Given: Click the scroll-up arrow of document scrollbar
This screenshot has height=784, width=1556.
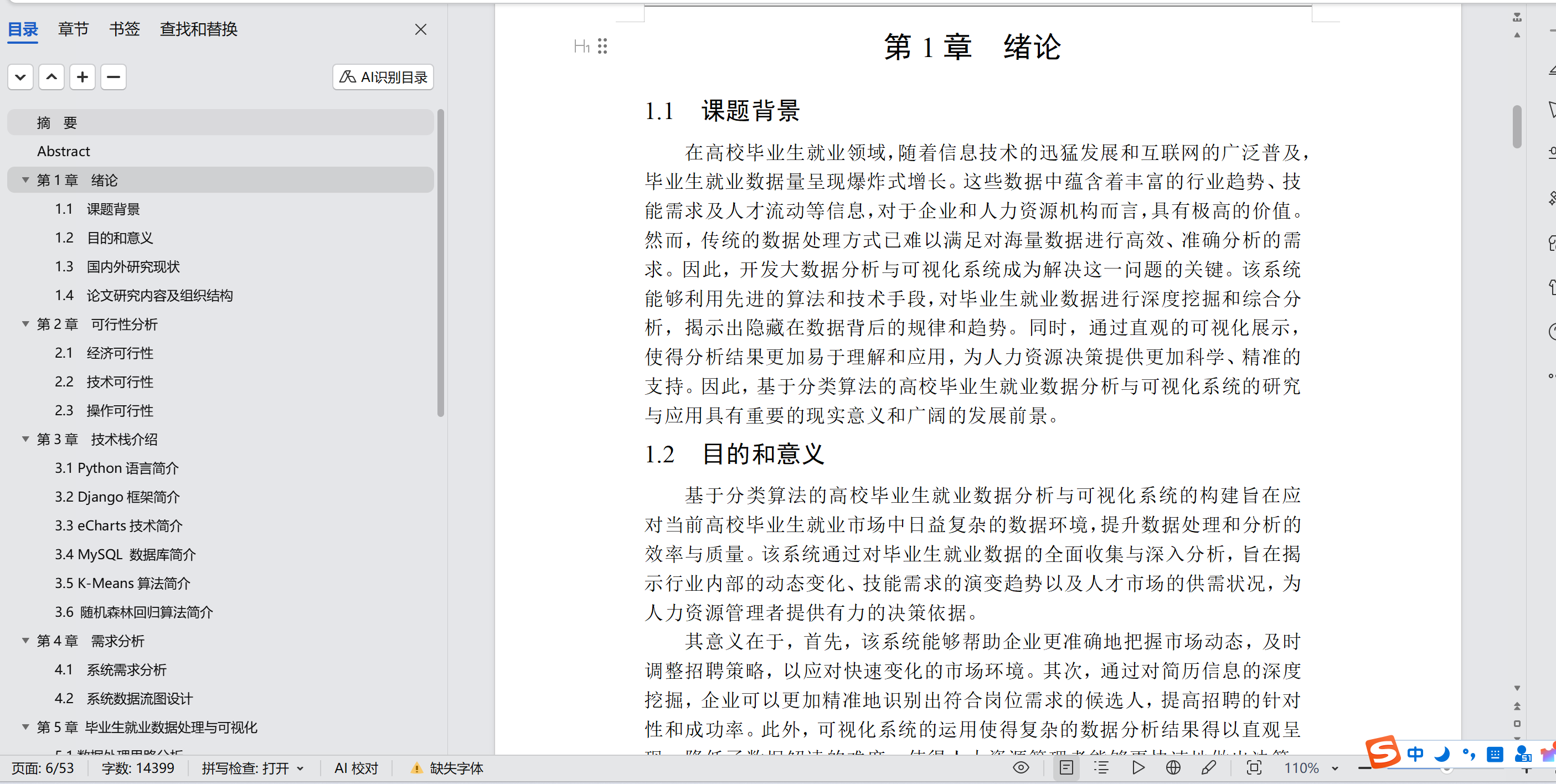Looking at the screenshot, I should pos(1517,34).
